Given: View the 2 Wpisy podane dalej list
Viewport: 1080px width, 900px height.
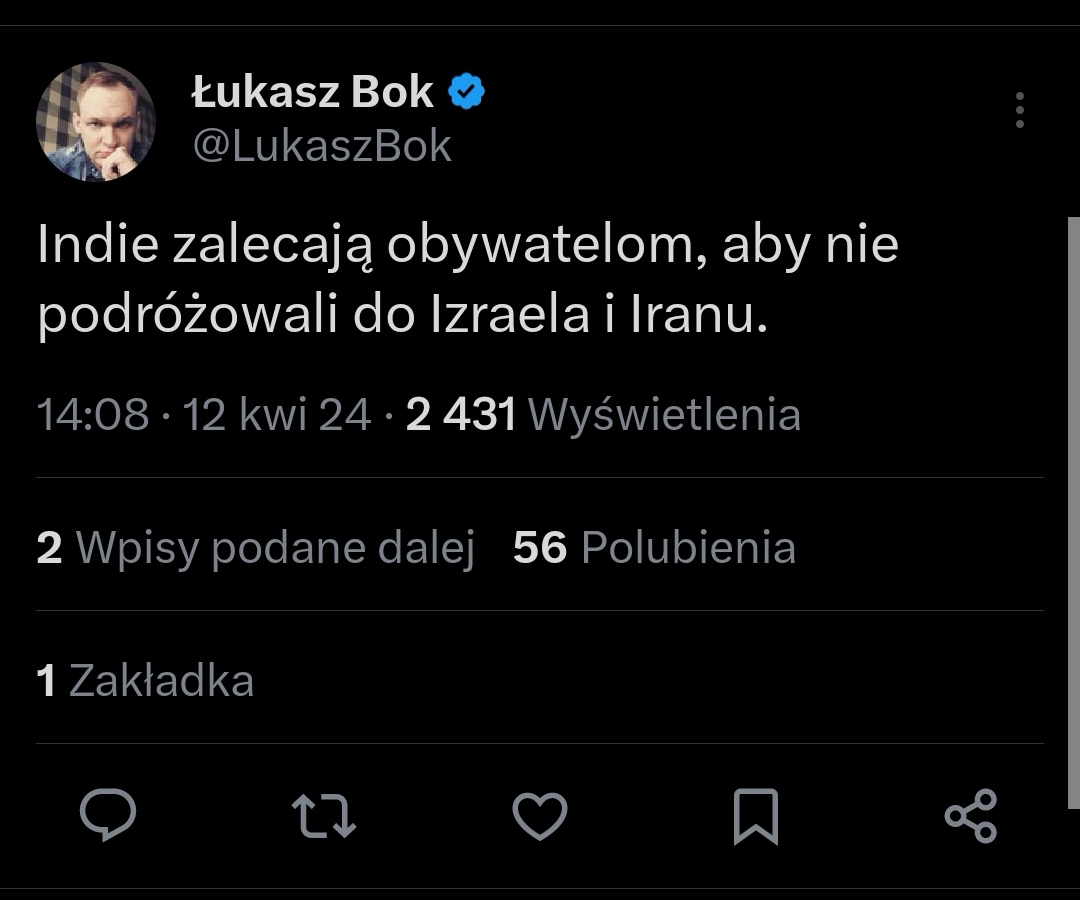Looking at the screenshot, I should (255, 548).
